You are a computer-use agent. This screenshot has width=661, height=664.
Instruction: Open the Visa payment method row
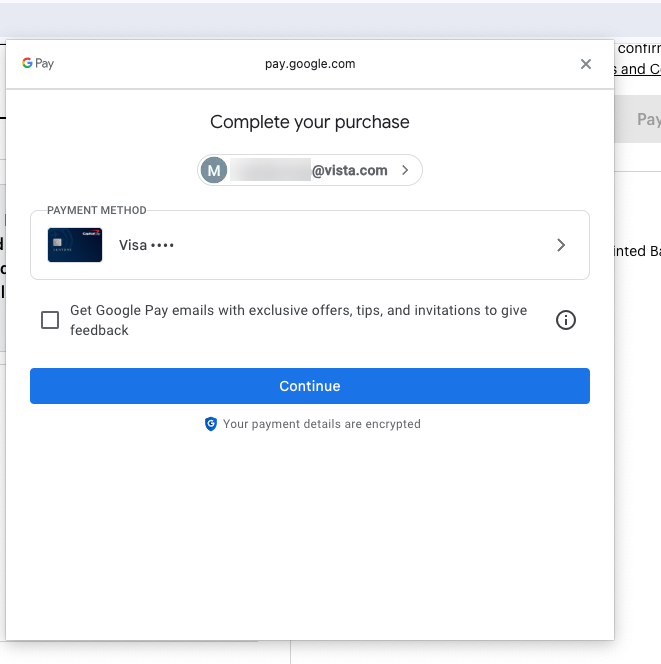point(310,245)
